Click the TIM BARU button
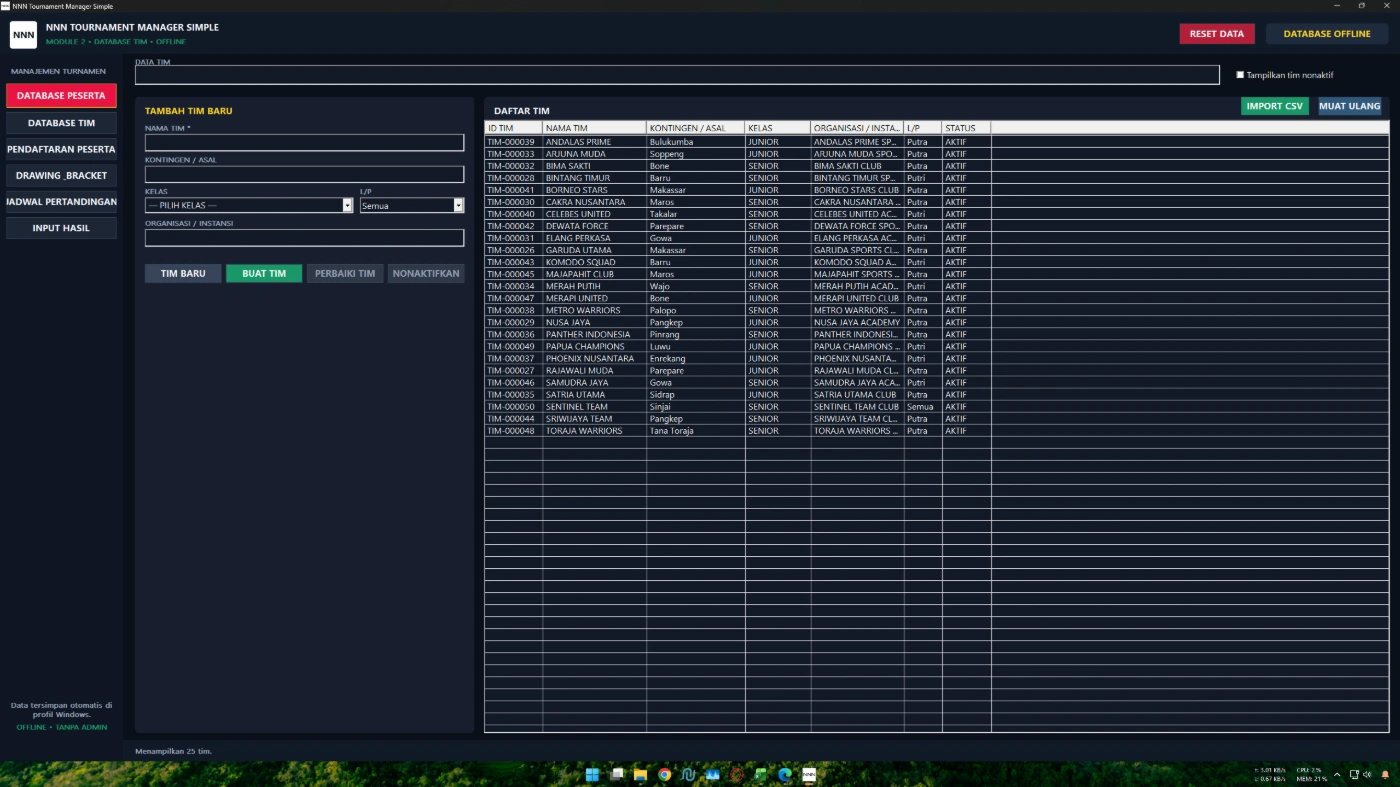Image resolution: width=1400 pixels, height=787 pixels. [x=183, y=273]
